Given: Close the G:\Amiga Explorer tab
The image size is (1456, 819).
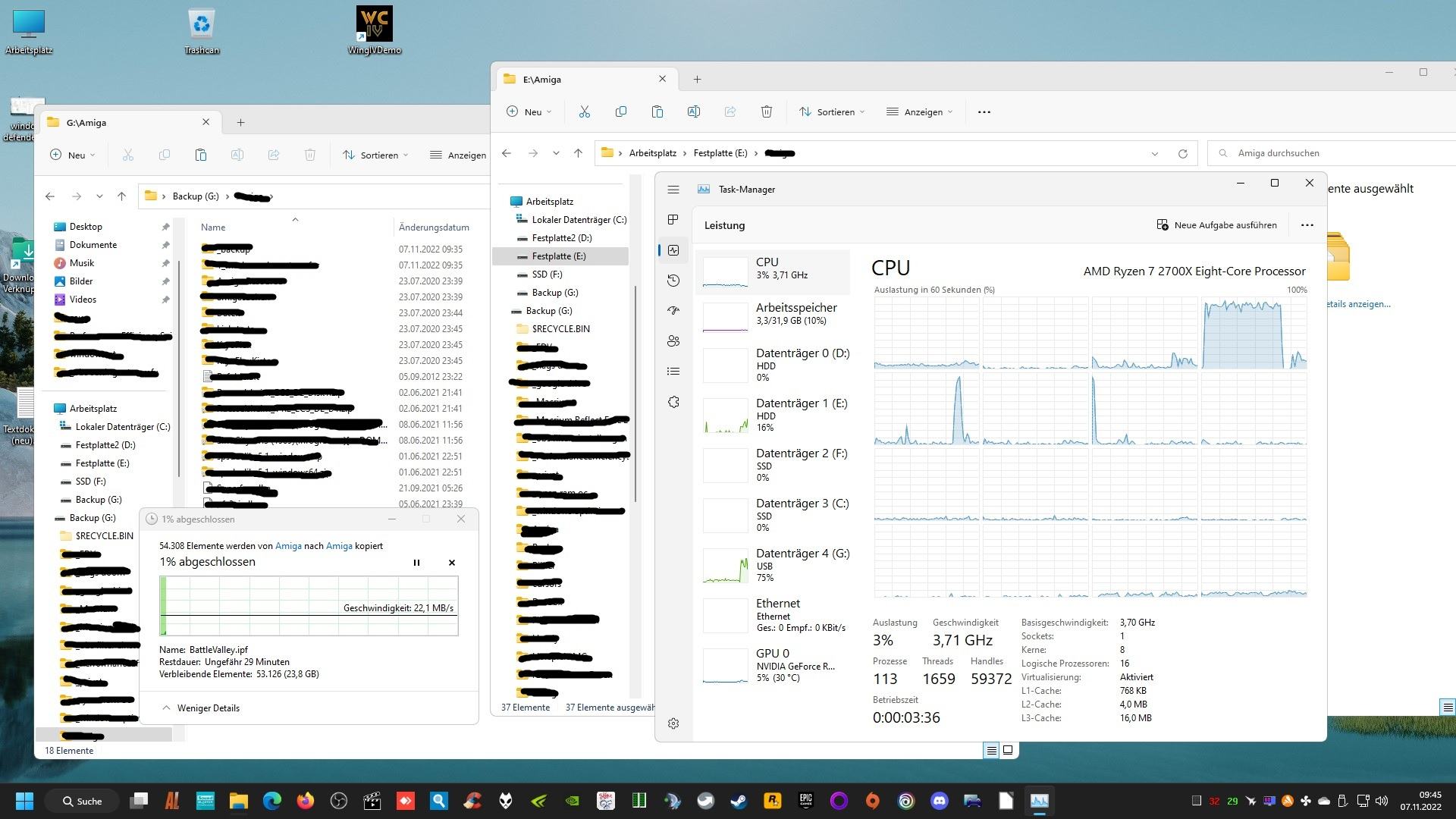Looking at the screenshot, I should click(206, 122).
